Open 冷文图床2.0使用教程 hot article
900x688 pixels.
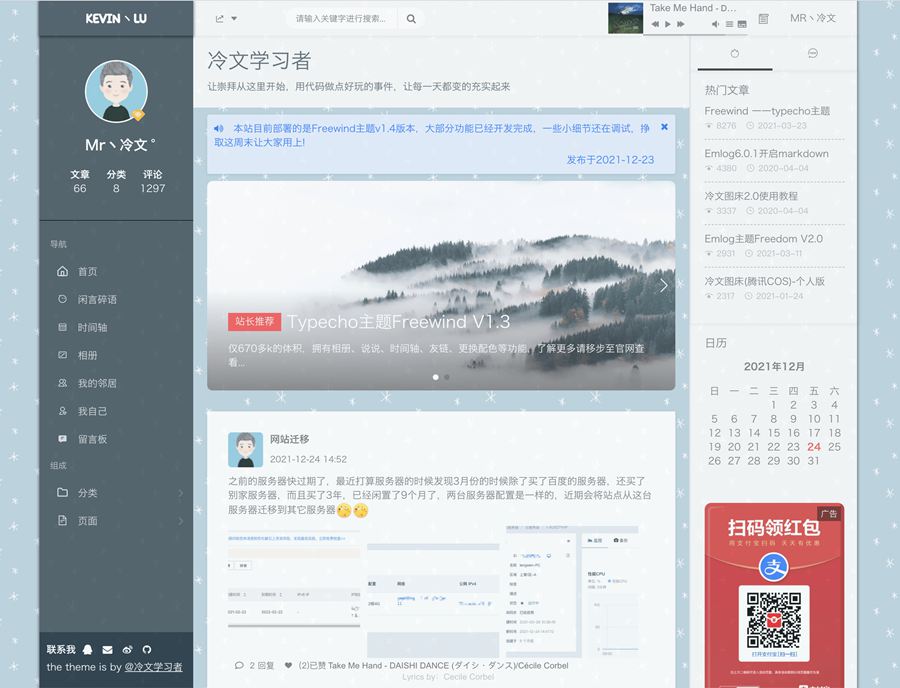pos(751,196)
